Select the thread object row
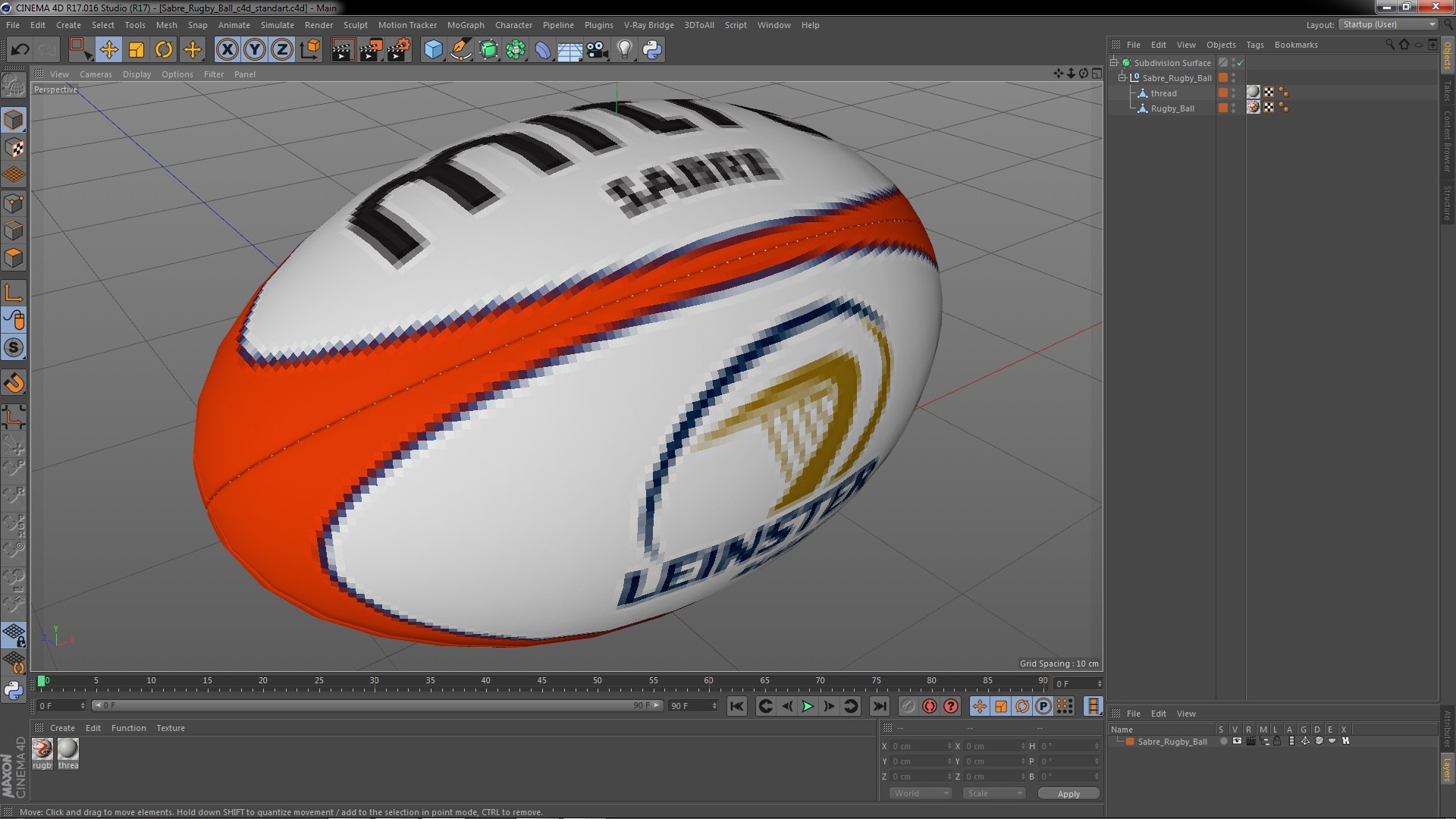 1163,93
